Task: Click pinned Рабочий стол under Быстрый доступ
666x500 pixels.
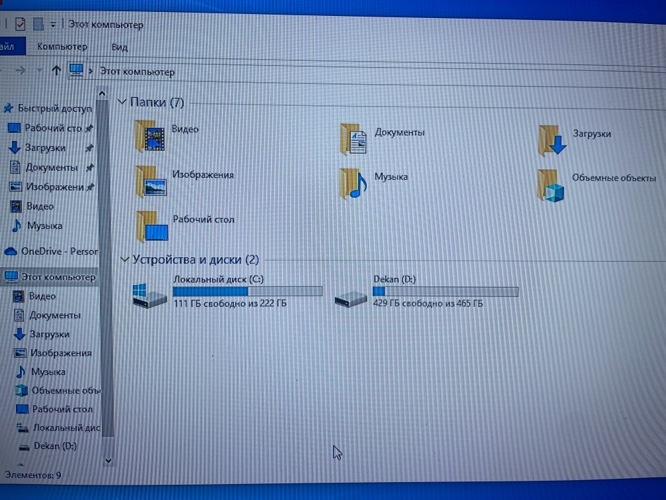Action: [50, 128]
